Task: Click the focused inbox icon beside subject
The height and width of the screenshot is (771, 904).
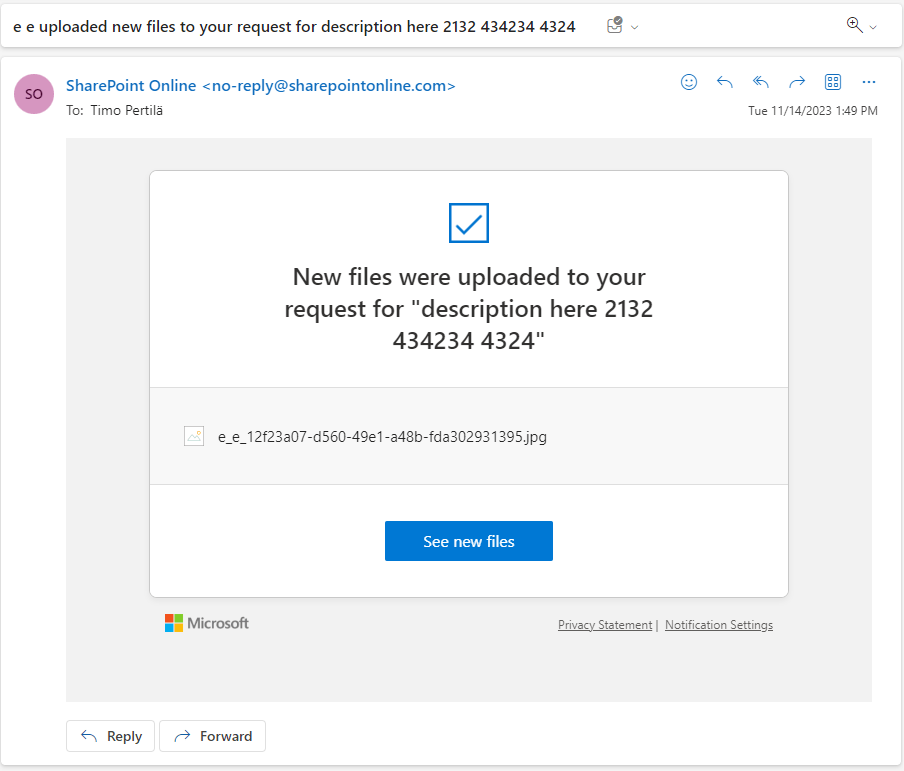Action: point(615,26)
